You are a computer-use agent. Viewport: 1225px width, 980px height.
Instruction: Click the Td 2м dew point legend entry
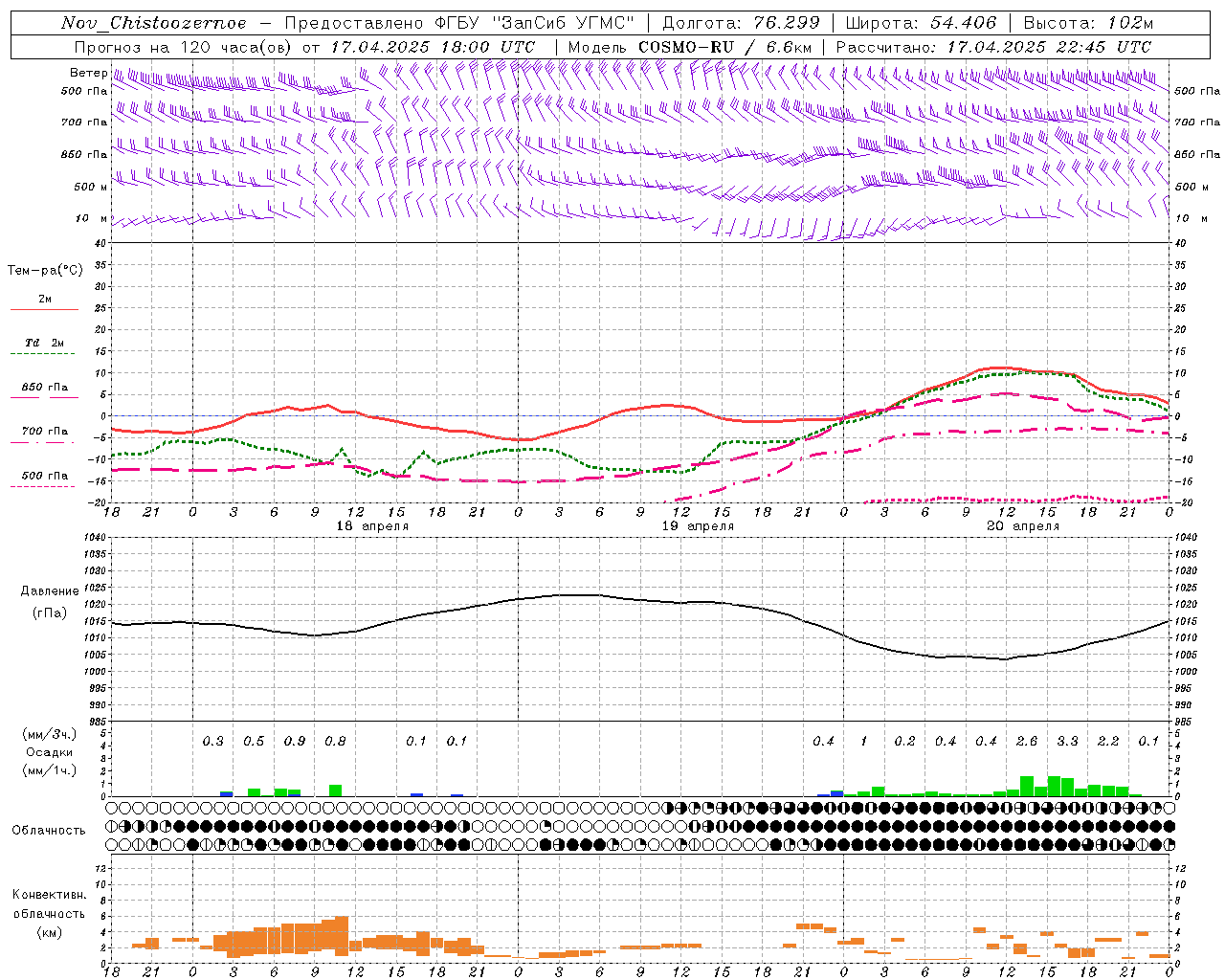(x=45, y=343)
